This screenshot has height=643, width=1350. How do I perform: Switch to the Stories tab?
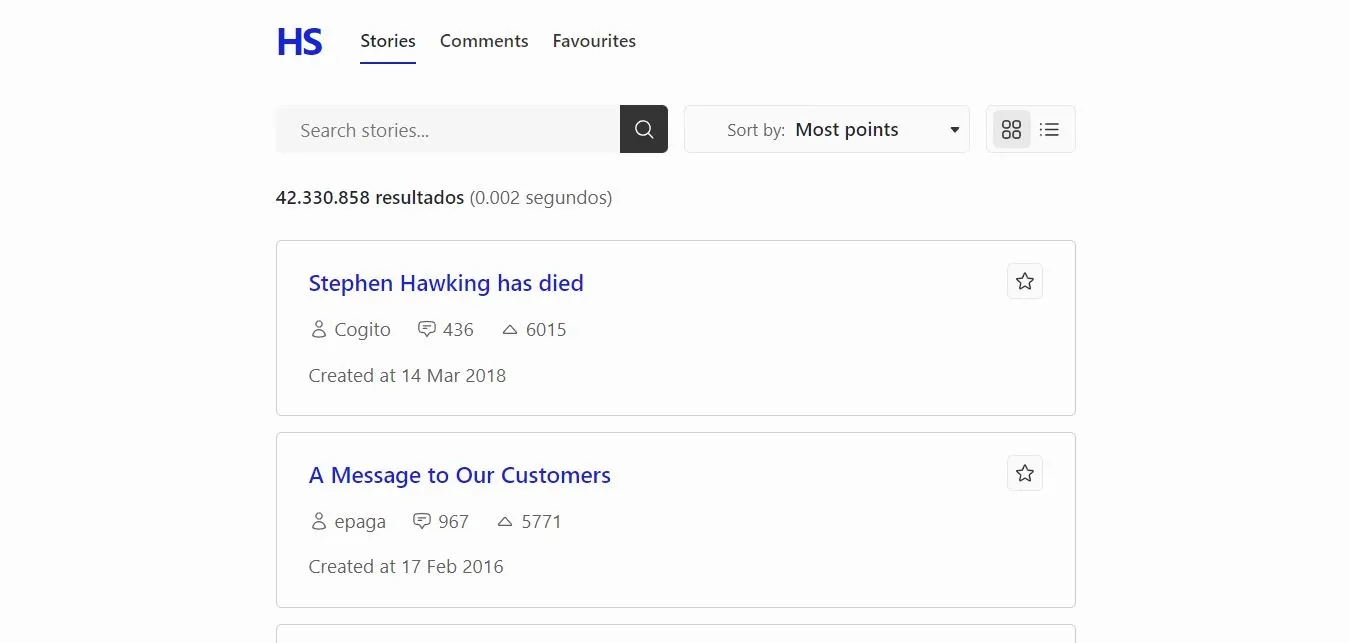coord(388,41)
